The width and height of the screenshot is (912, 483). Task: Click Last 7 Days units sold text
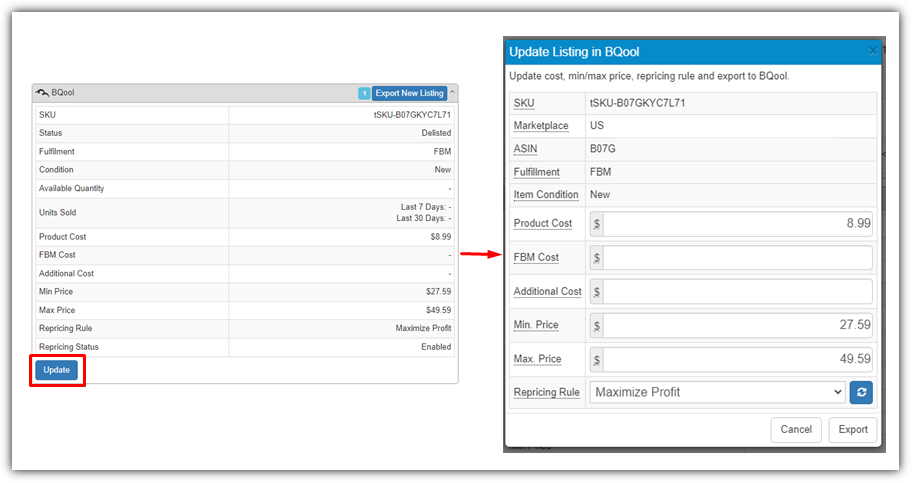pos(426,207)
